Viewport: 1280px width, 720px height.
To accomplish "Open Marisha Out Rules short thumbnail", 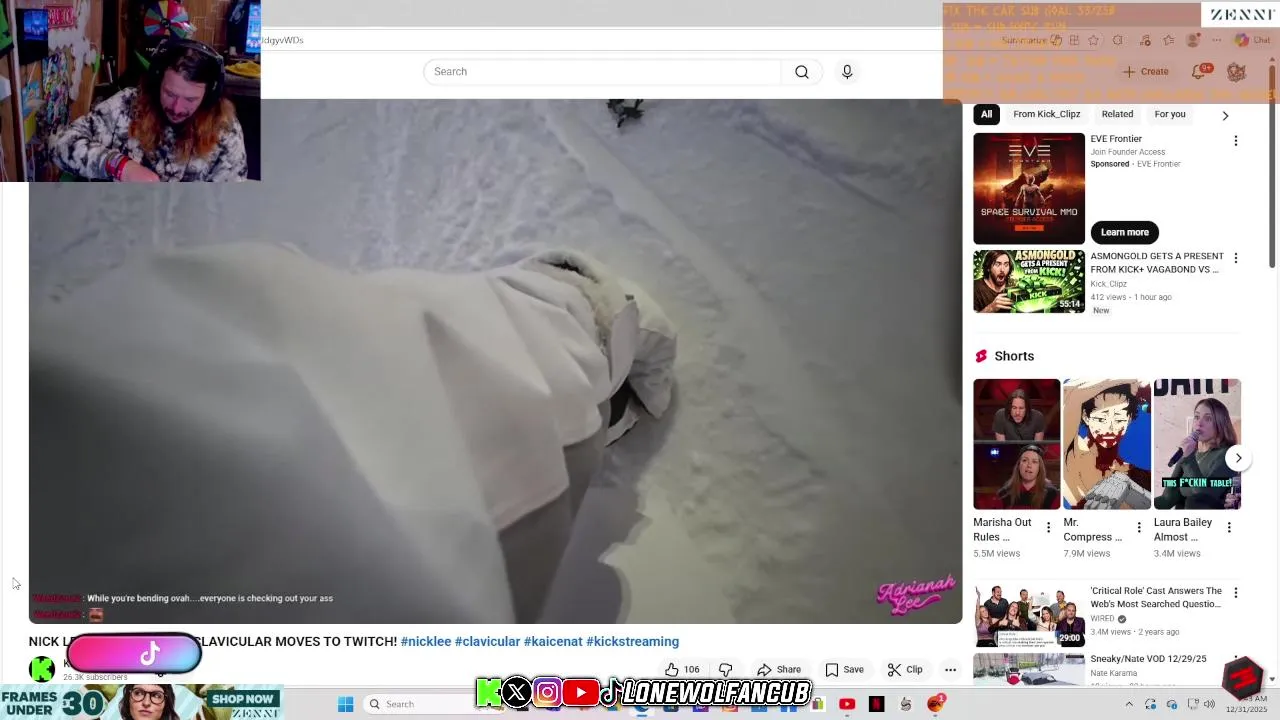I will 1016,444.
